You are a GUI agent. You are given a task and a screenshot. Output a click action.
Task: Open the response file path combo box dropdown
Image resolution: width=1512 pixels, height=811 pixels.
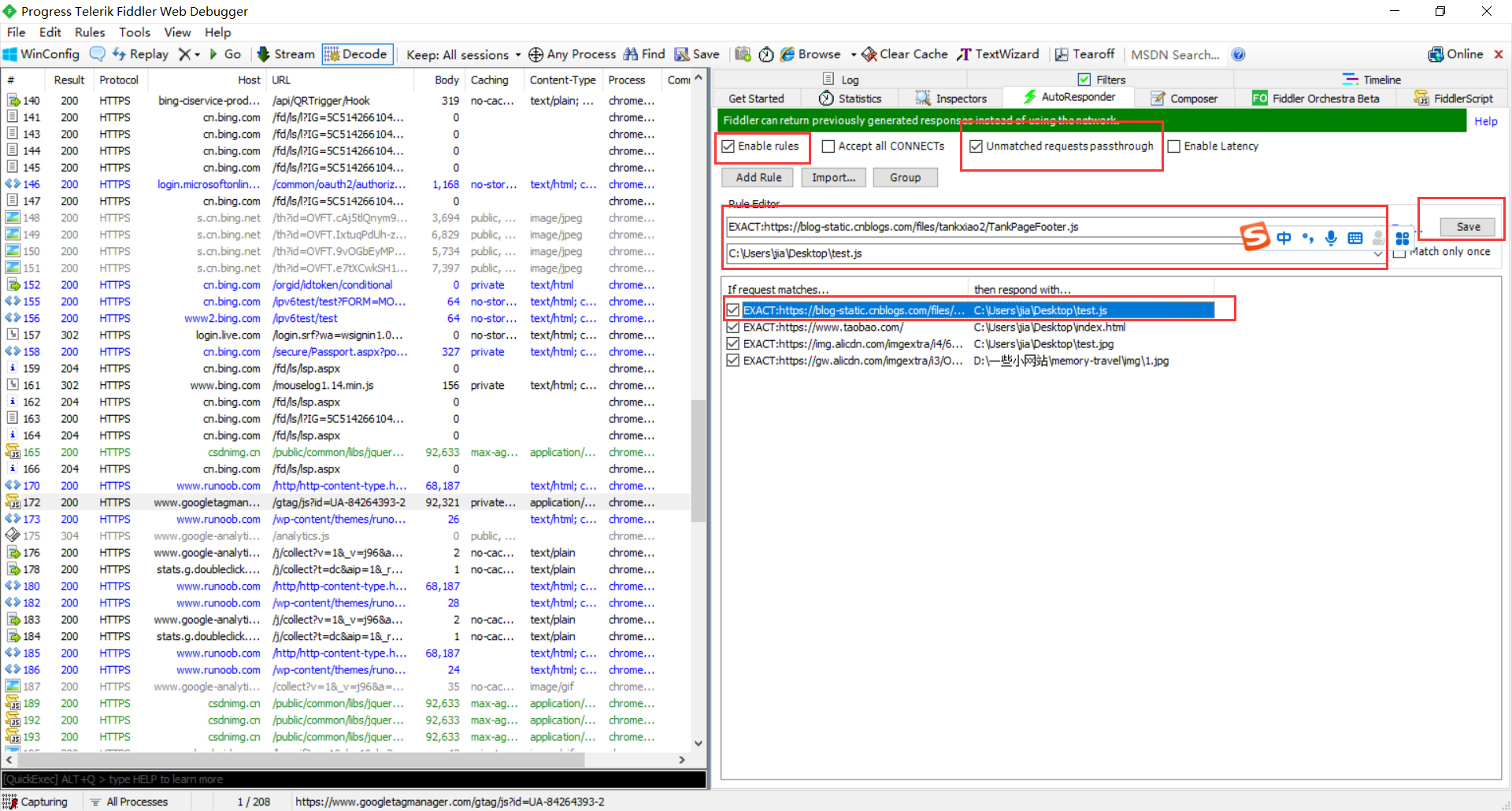click(x=1377, y=254)
